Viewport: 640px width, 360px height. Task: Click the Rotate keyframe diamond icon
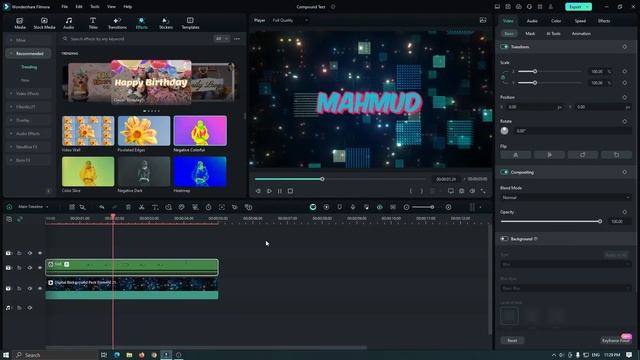pos(624,121)
